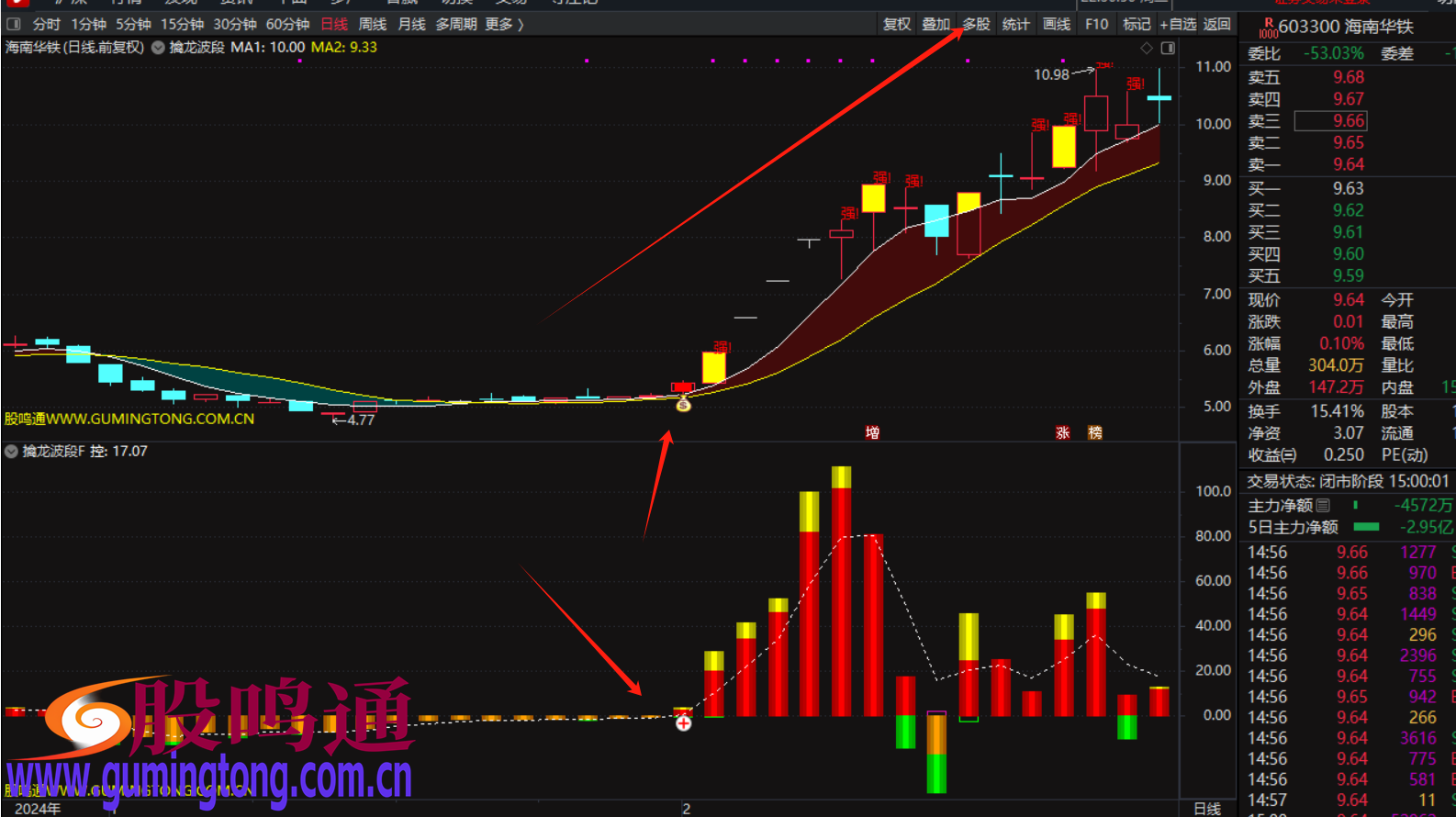Add stock with +自选 button
This screenshot has height=817, width=1456.
[x=1178, y=24]
